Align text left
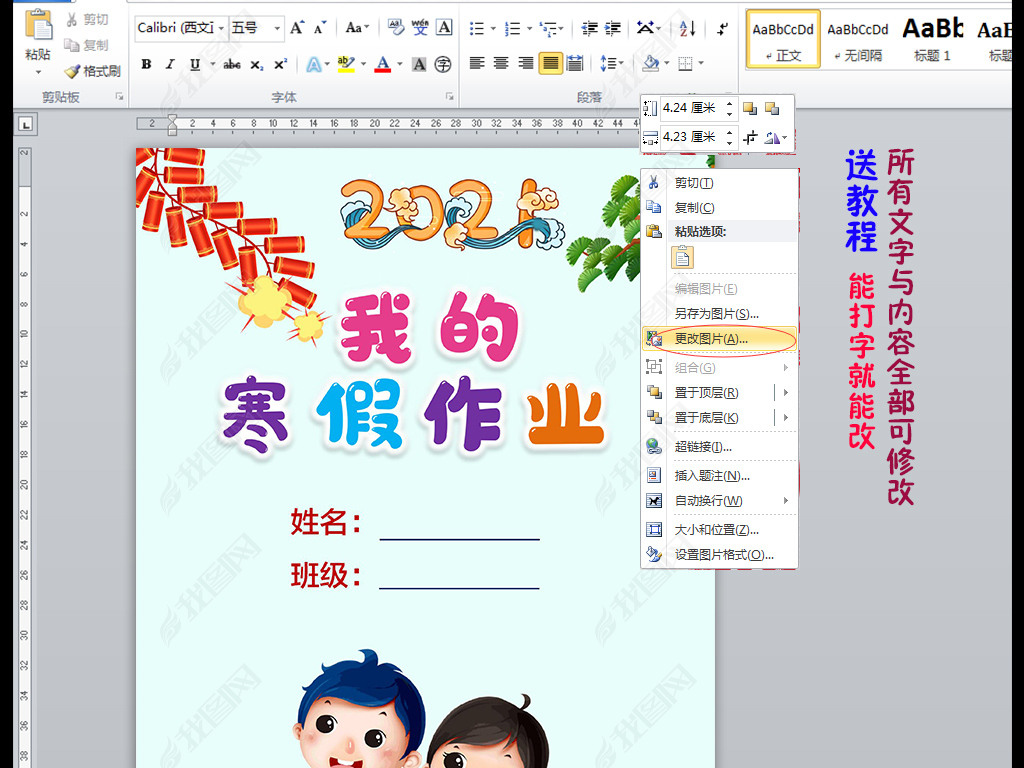 pos(477,63)
